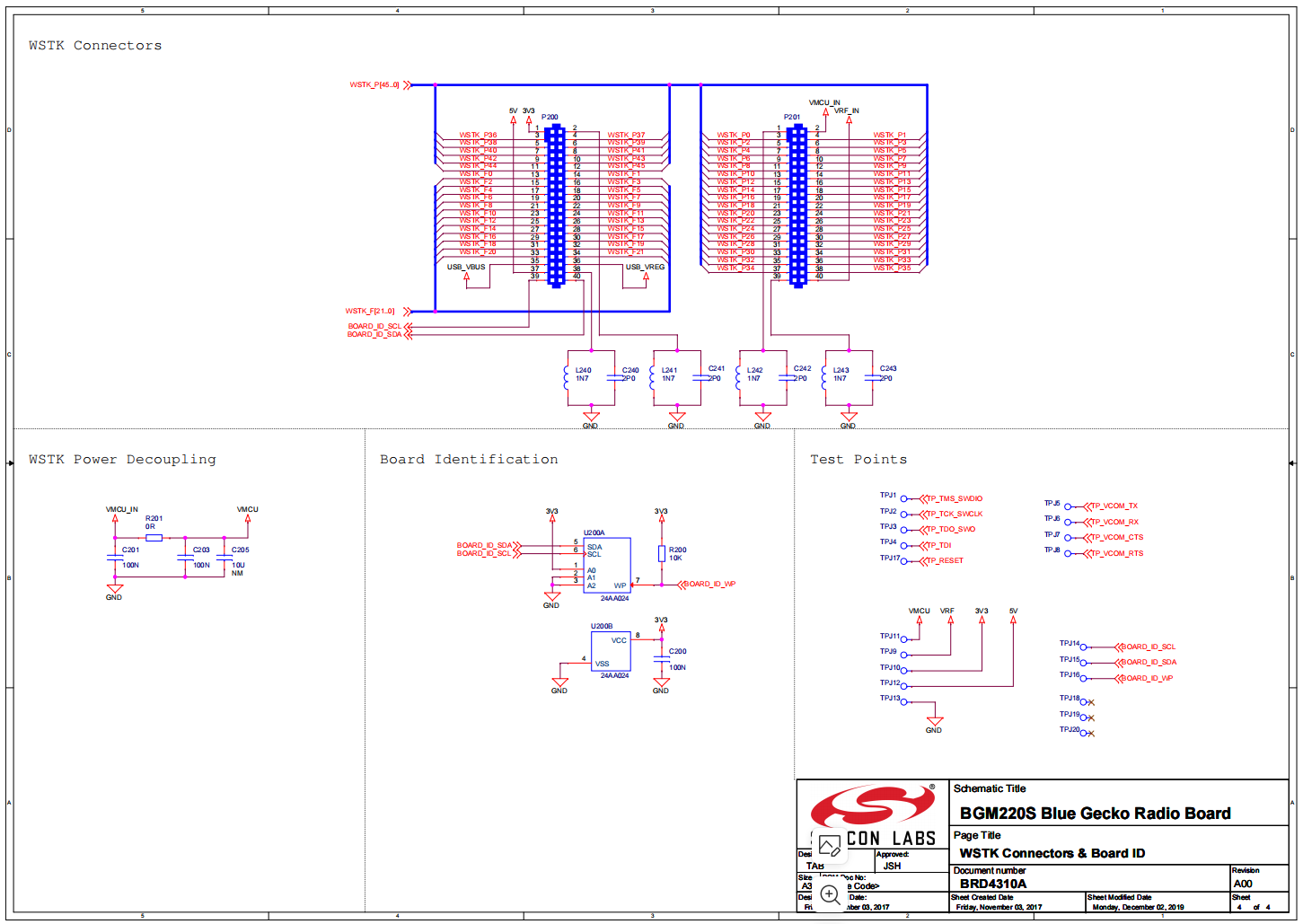This screenshot has height=924, width=1303.
Task: Click the TP_RESET net label
Action: click(x=945, y=560)
